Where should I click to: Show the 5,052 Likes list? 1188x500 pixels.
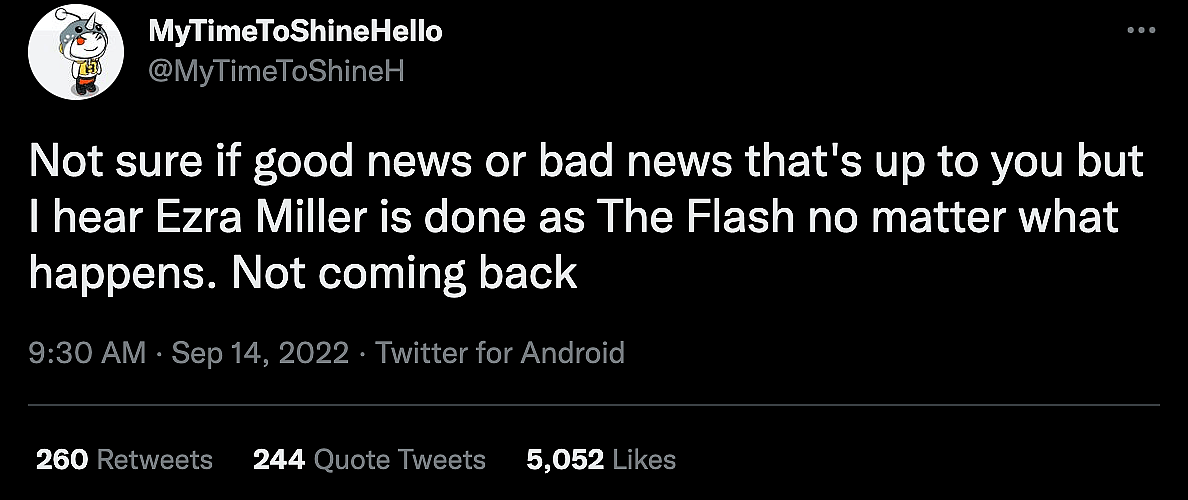(601, 459)
